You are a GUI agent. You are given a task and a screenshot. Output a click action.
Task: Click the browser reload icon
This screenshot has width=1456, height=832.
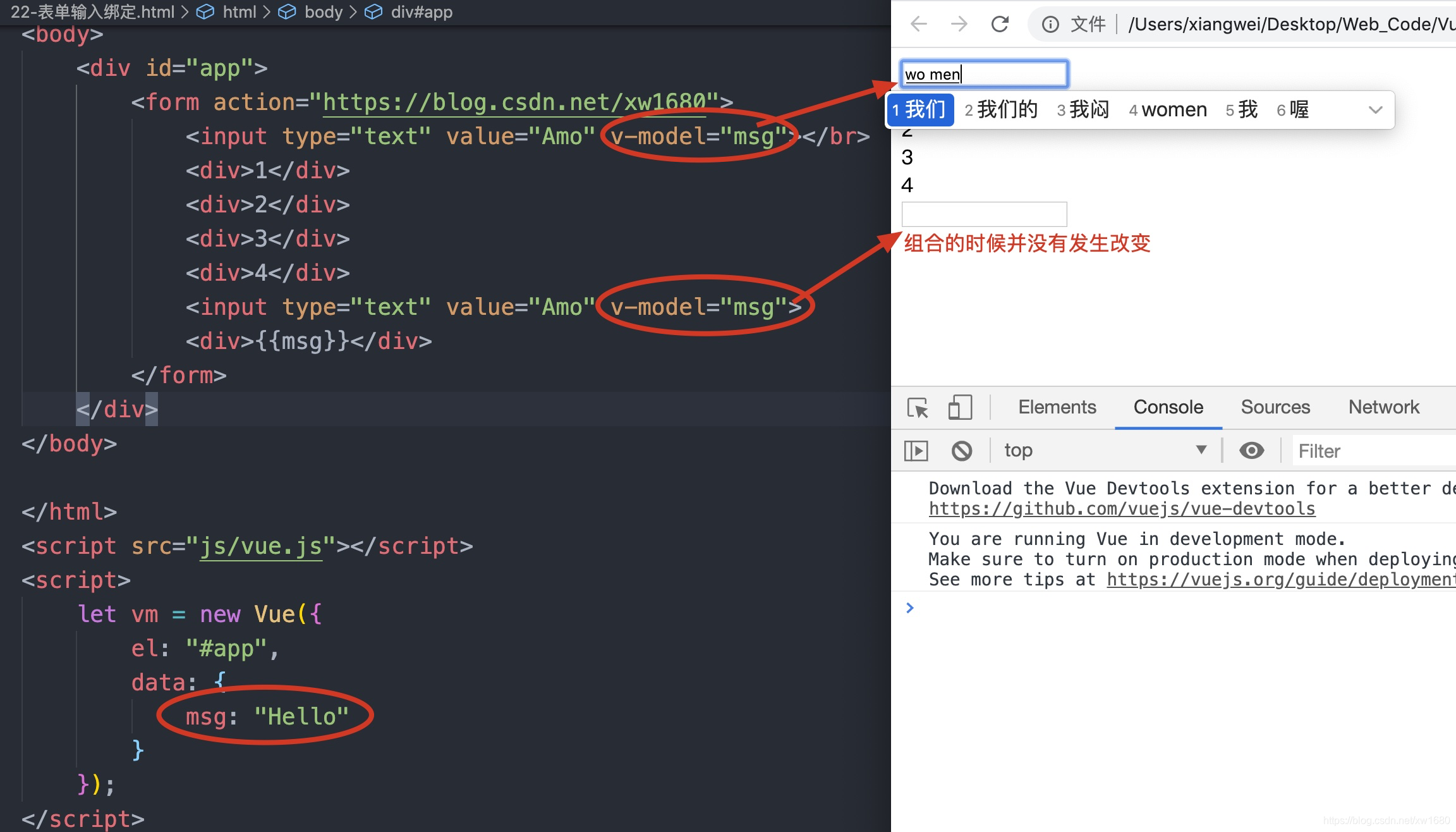[999, 25]
